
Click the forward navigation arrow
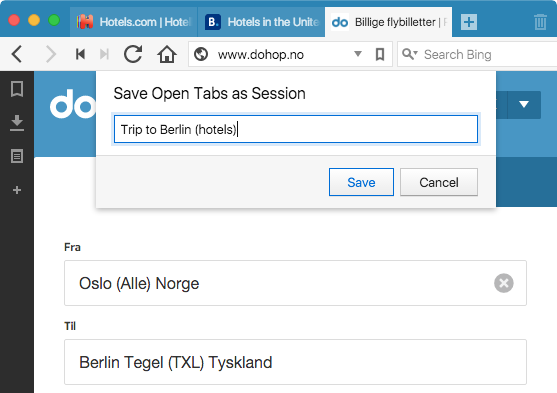[x=51, y=54]
